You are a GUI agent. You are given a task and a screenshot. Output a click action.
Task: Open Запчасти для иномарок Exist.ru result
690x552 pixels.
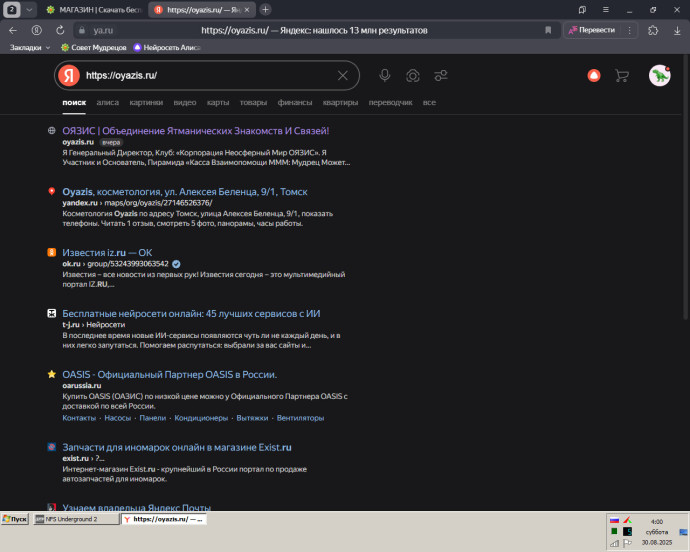pos(177,447)
